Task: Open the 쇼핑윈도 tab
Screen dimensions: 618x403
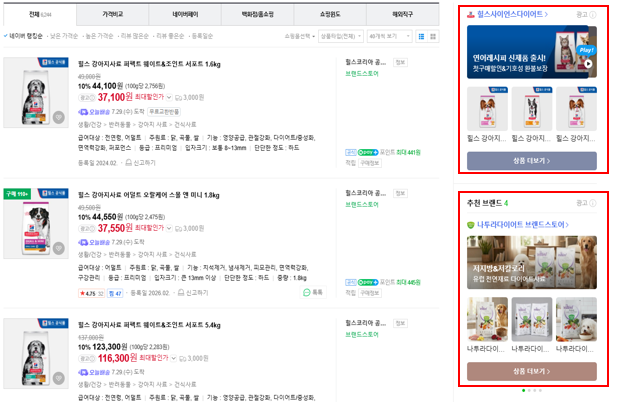Action: coord(330,15)
